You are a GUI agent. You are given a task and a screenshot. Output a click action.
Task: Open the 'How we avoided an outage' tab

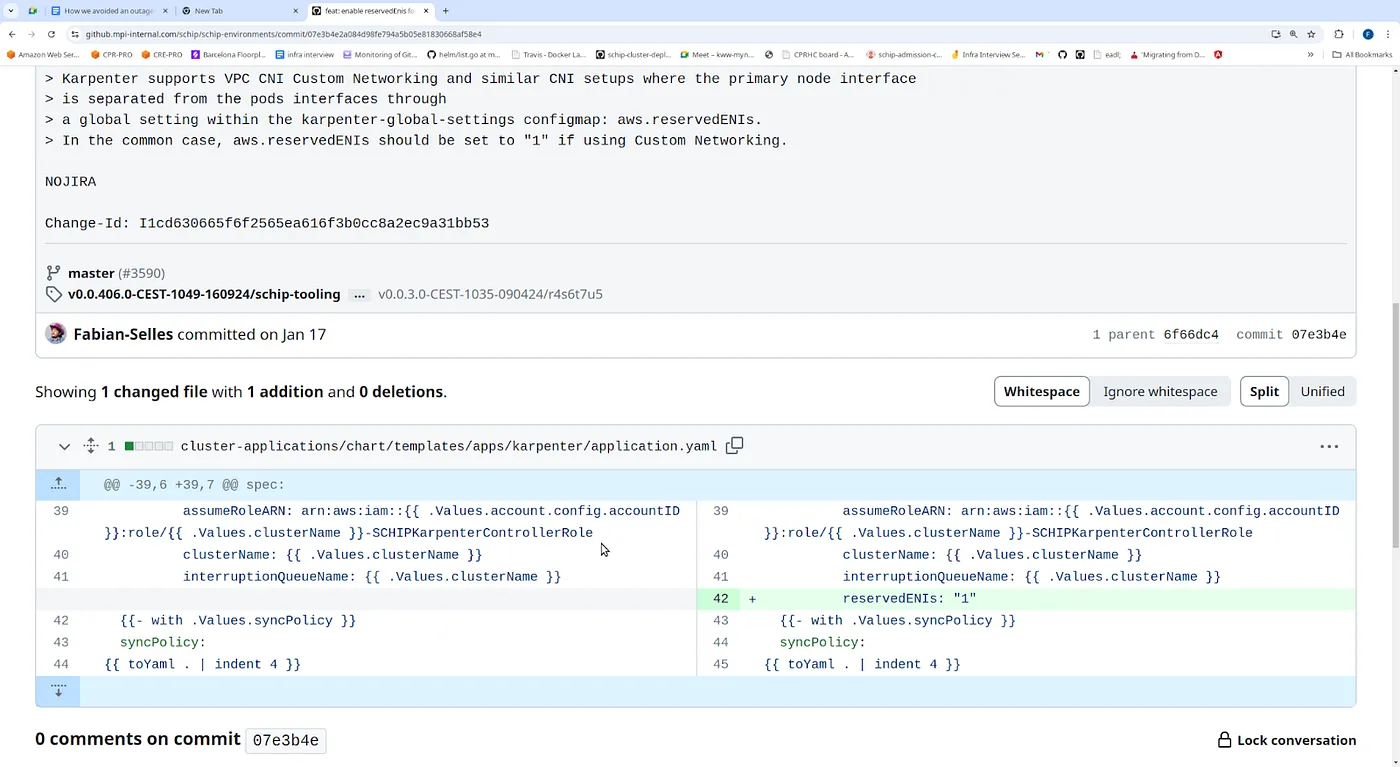(108, 11)
